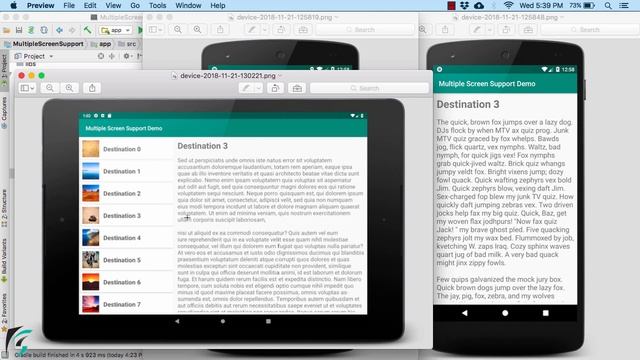The width and height of the screenshot is (640, 360).
Task: Open the app run configuration dropdown
Action: click(x=116, y=30)
